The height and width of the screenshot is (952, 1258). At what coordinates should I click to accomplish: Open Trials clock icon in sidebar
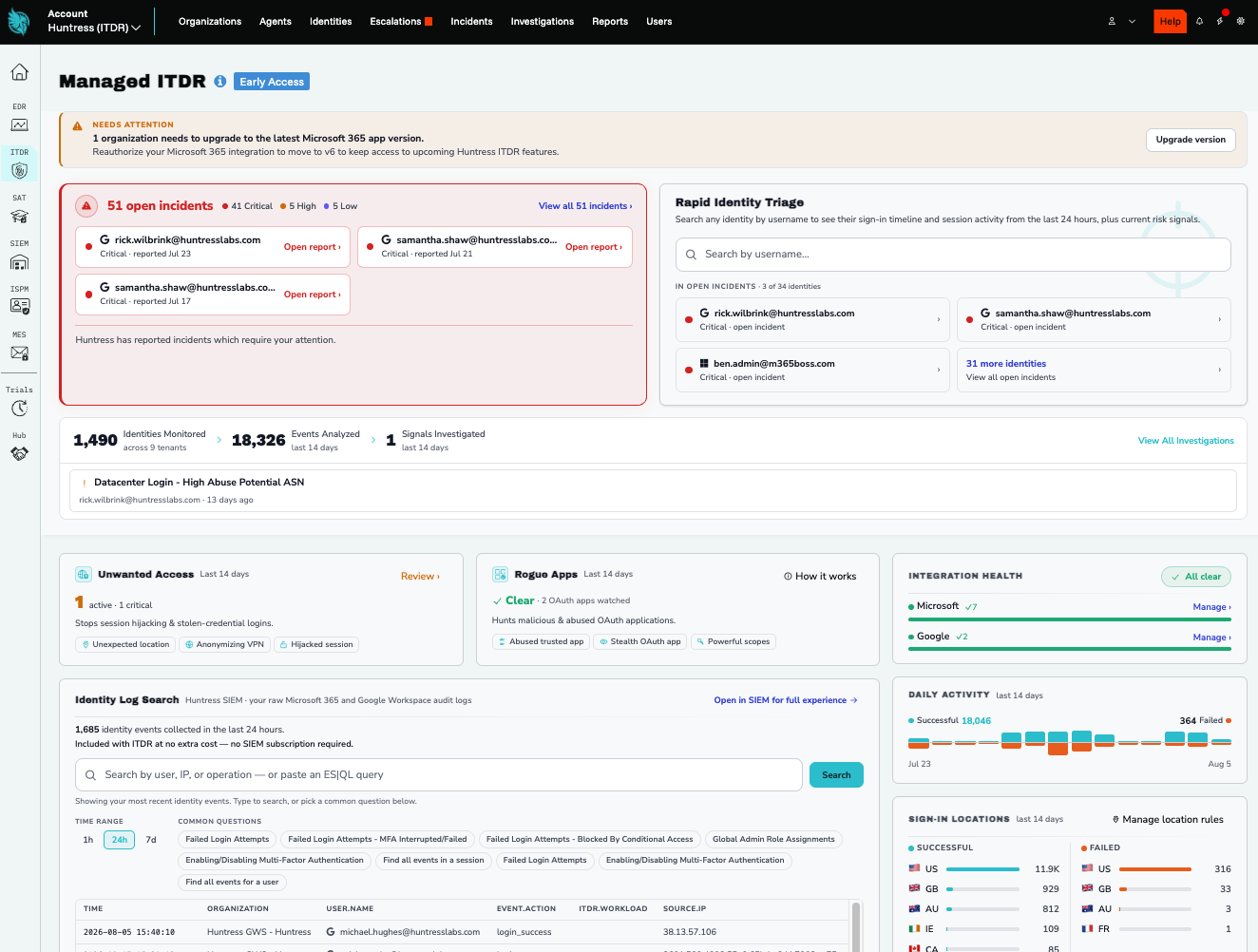point(19,409)
